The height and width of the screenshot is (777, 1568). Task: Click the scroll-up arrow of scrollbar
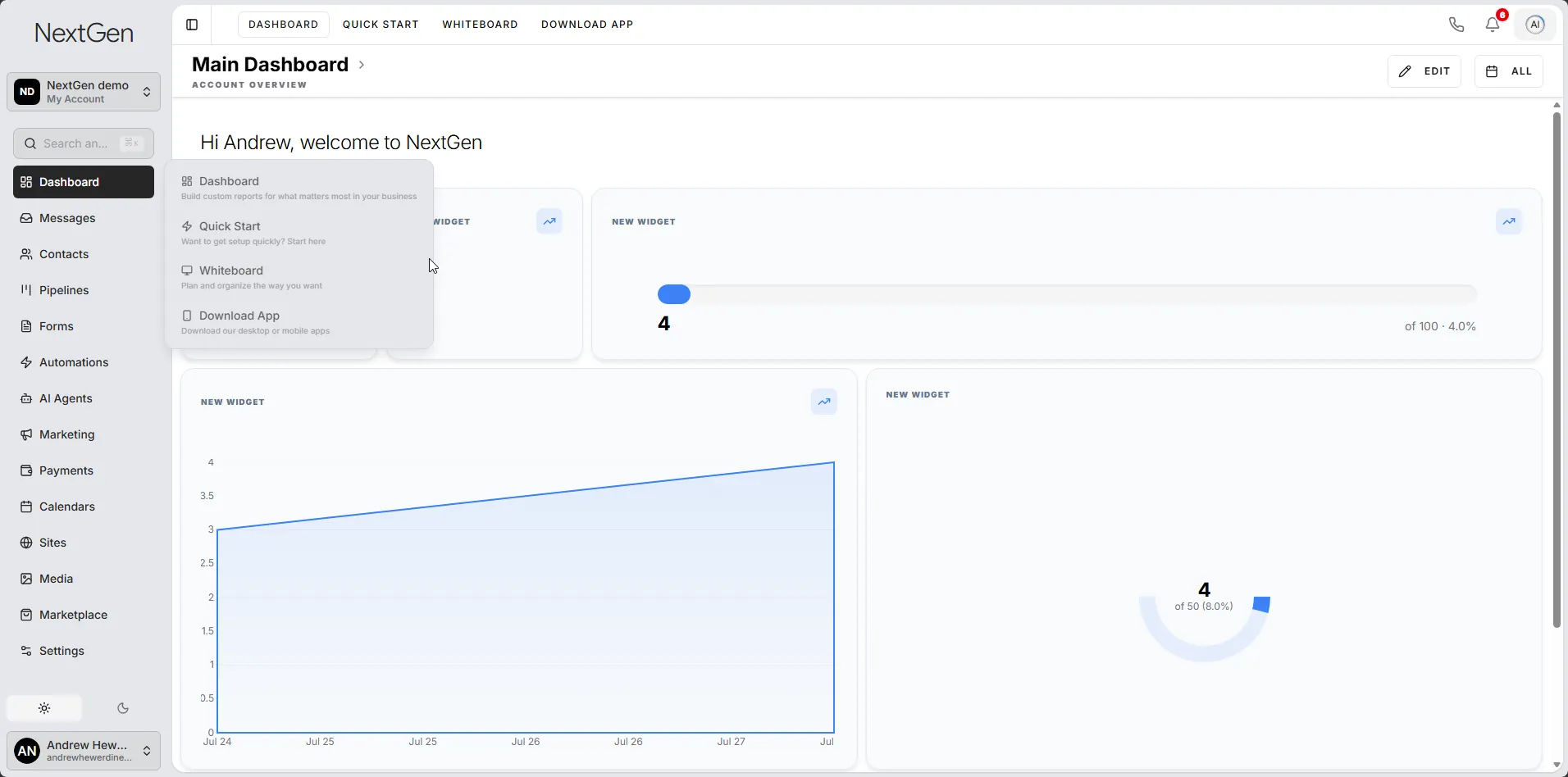tap(1557, 106)
